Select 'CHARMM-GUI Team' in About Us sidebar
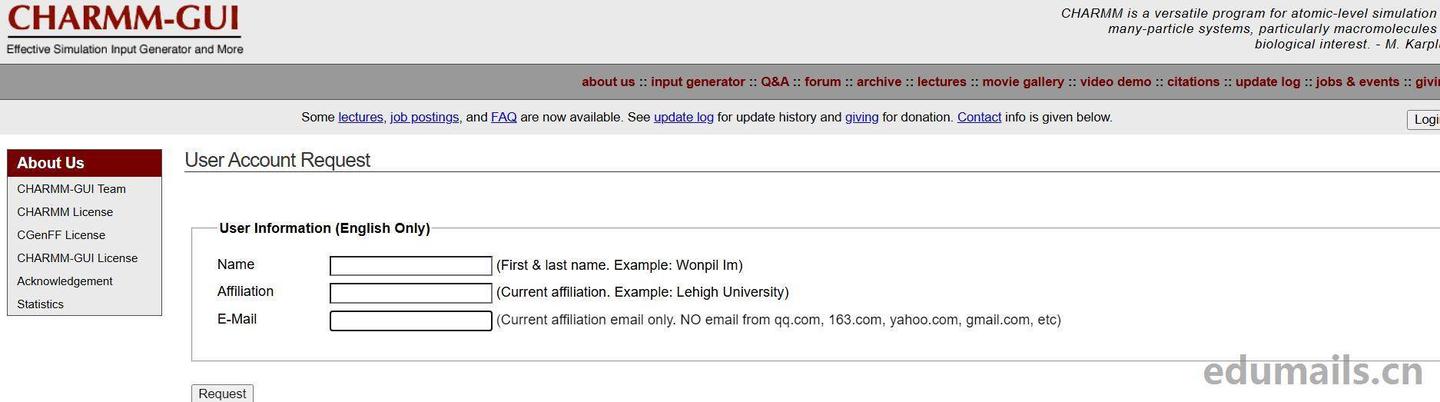The image size is (1440, 402). click(x=71, y=189)
